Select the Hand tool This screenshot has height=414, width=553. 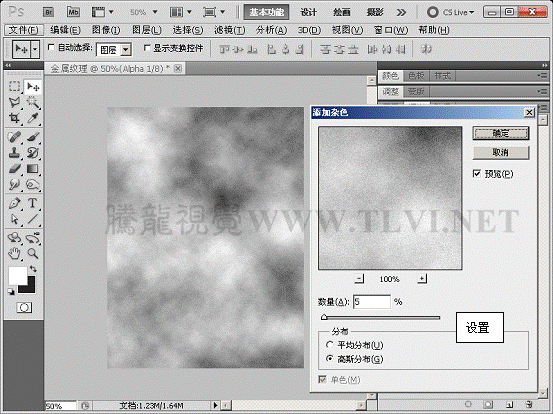click(x=14, y=253)
